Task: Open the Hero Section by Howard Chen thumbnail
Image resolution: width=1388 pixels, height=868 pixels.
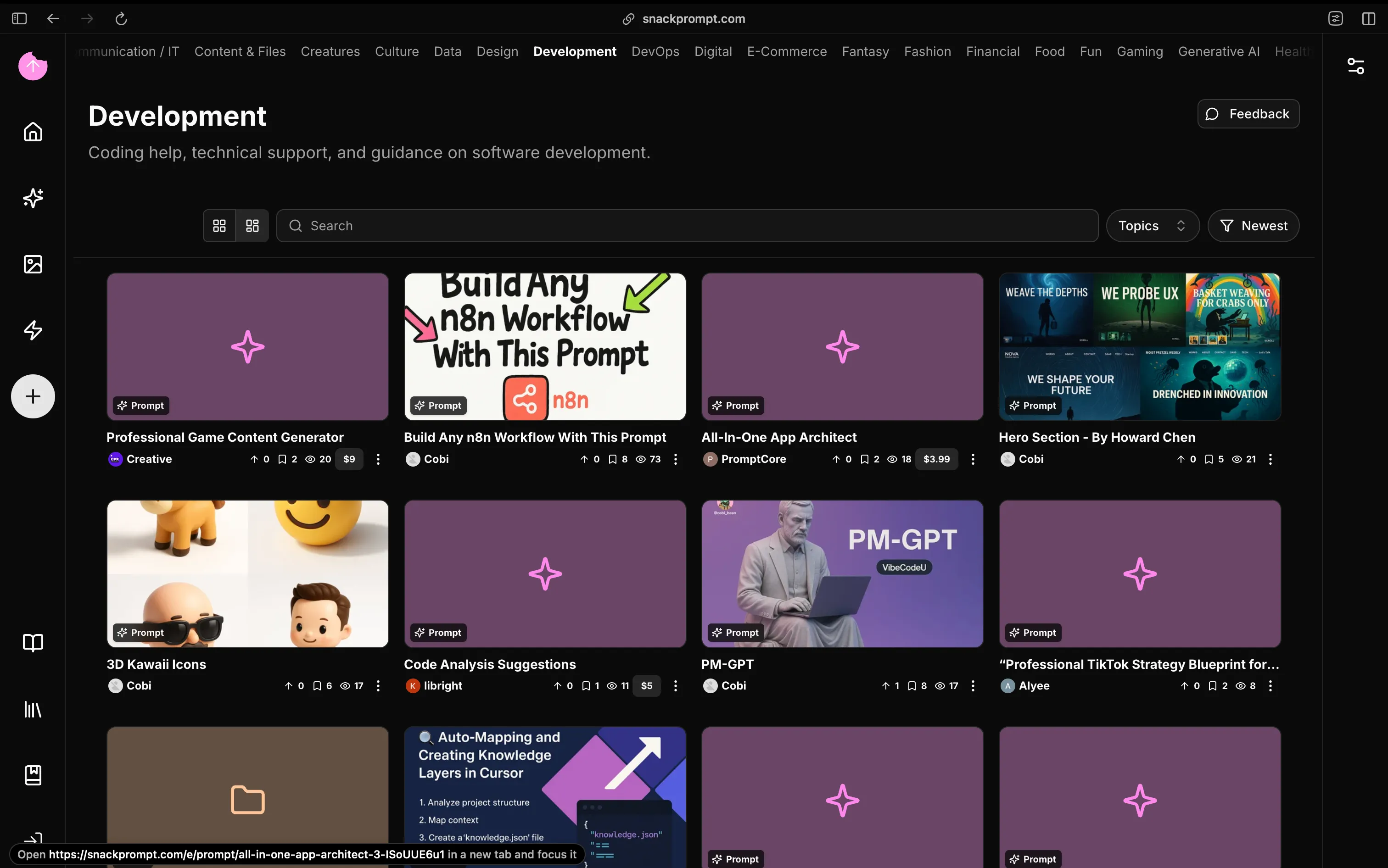Action: coord(1139,347)
